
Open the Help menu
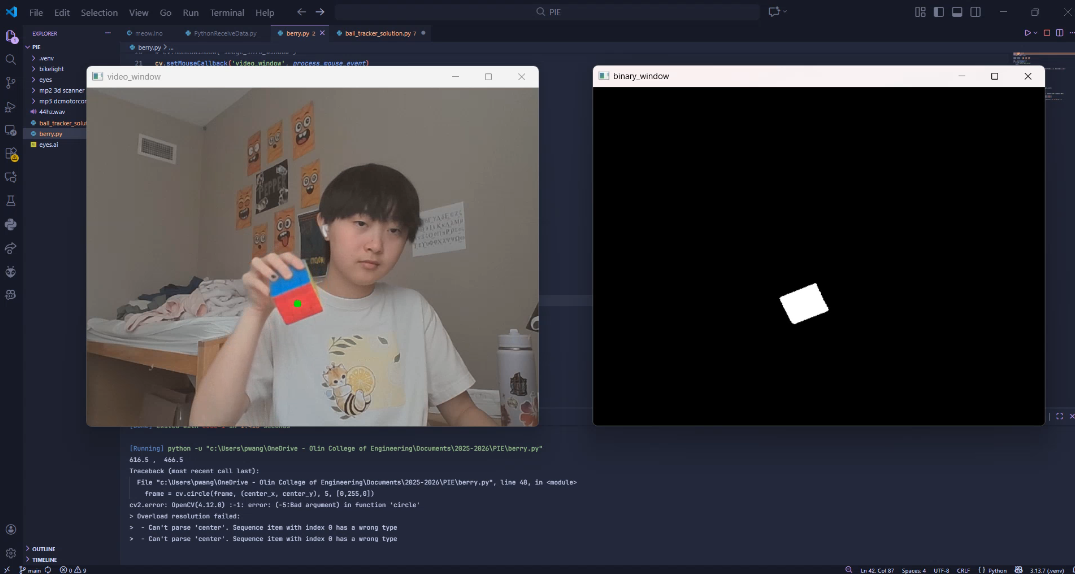[x=265, y=12]
